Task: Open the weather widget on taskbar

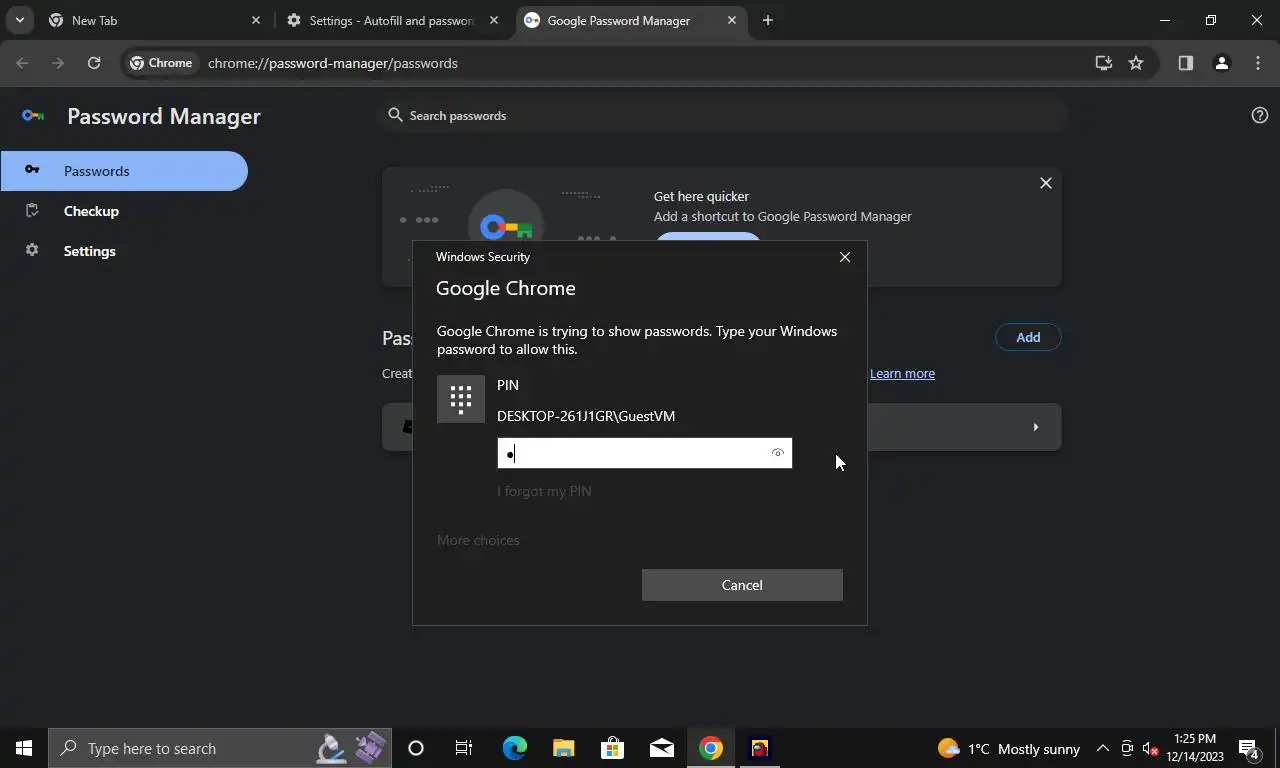Action: point(1008,748)
